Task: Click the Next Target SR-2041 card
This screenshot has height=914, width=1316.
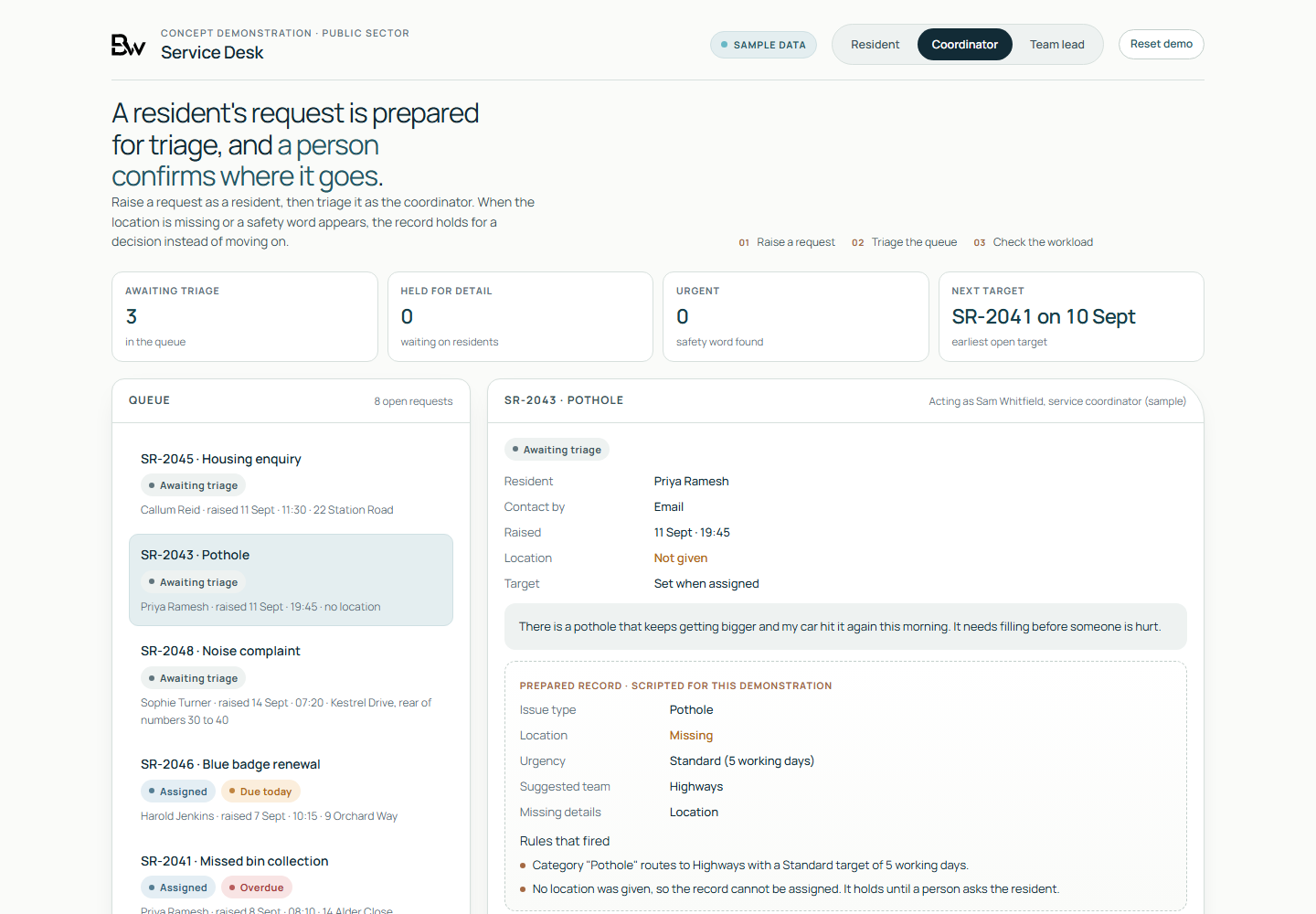Action: [x=1071, y=316]
